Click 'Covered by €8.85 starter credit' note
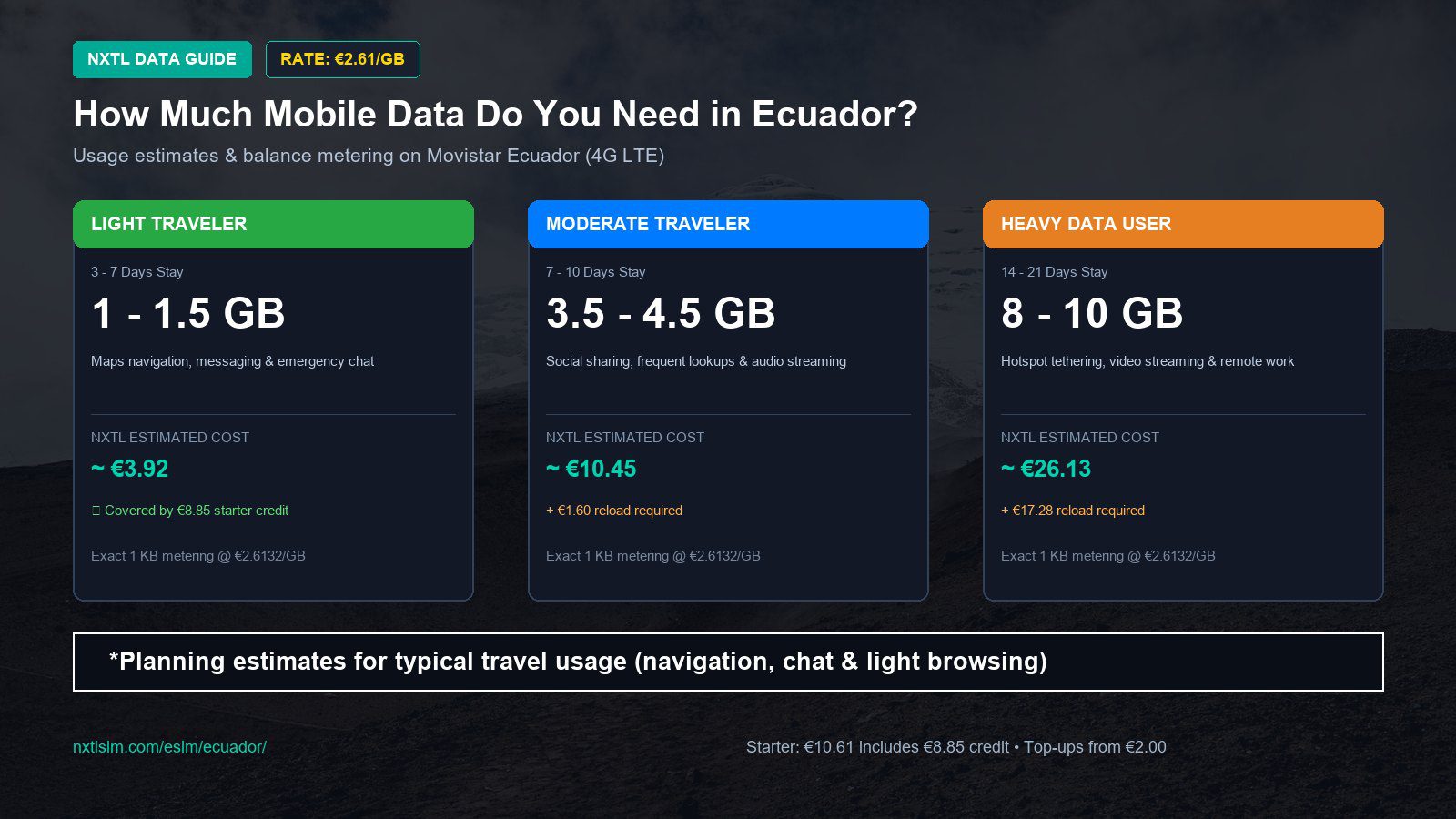This screenshot has width=1456, height=819. [190, 511]
